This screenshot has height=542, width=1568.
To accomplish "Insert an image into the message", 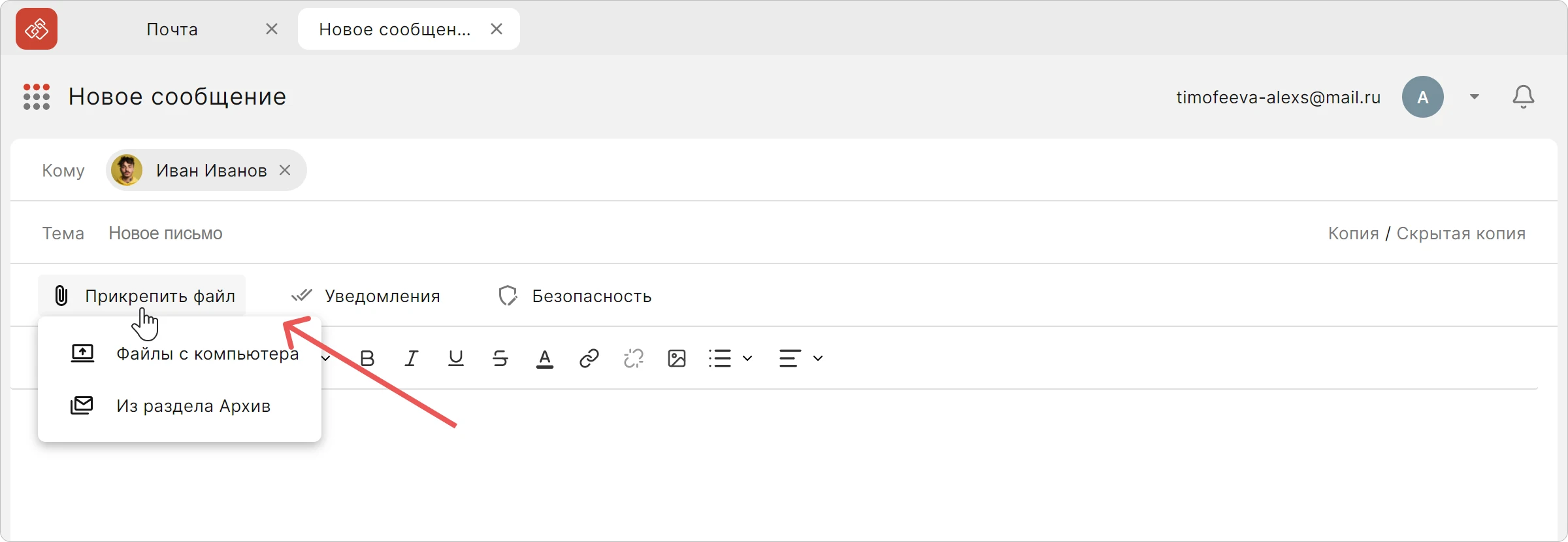I will 677,358.
